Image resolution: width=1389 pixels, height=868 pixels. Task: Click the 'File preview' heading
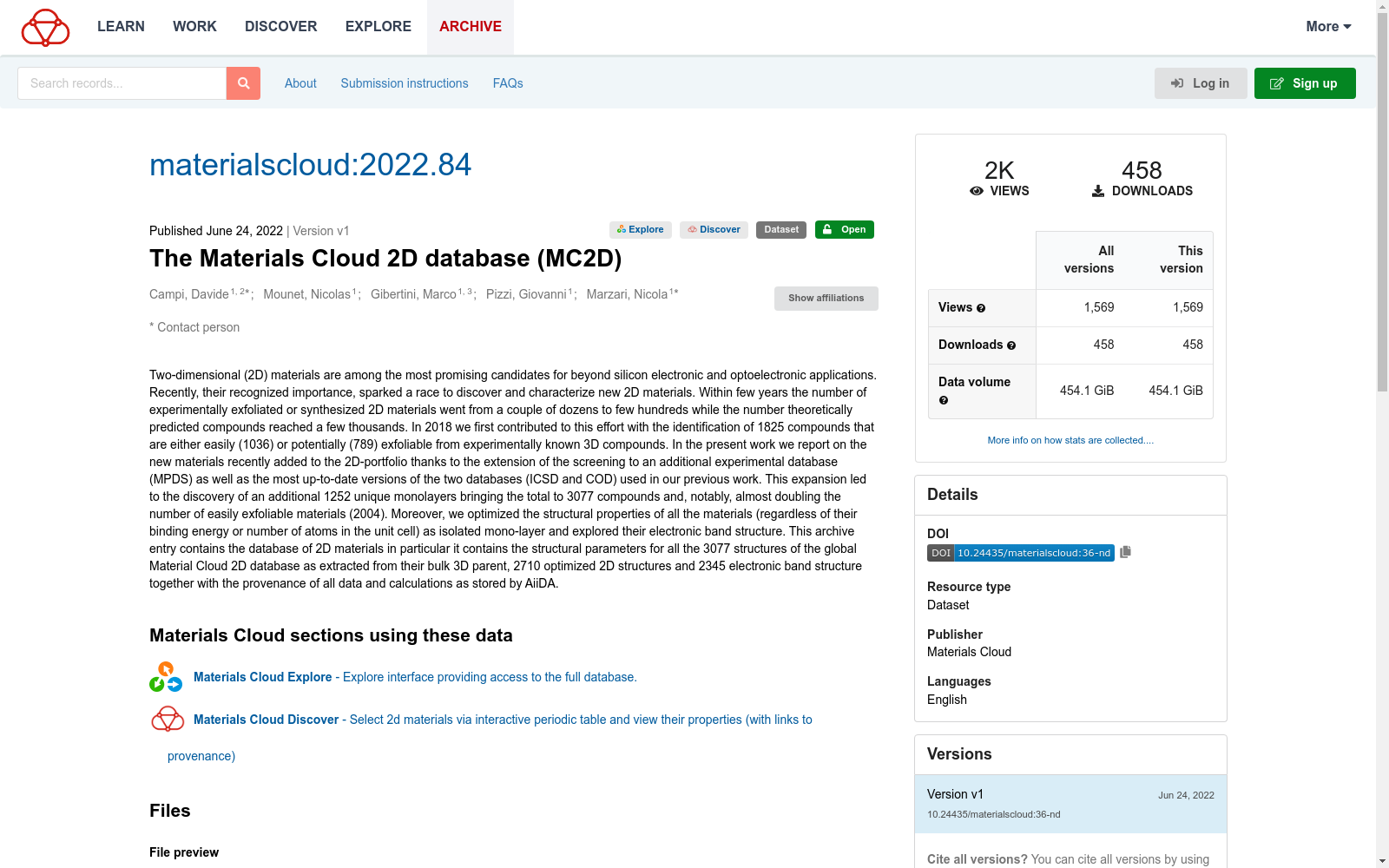point(184,852)
